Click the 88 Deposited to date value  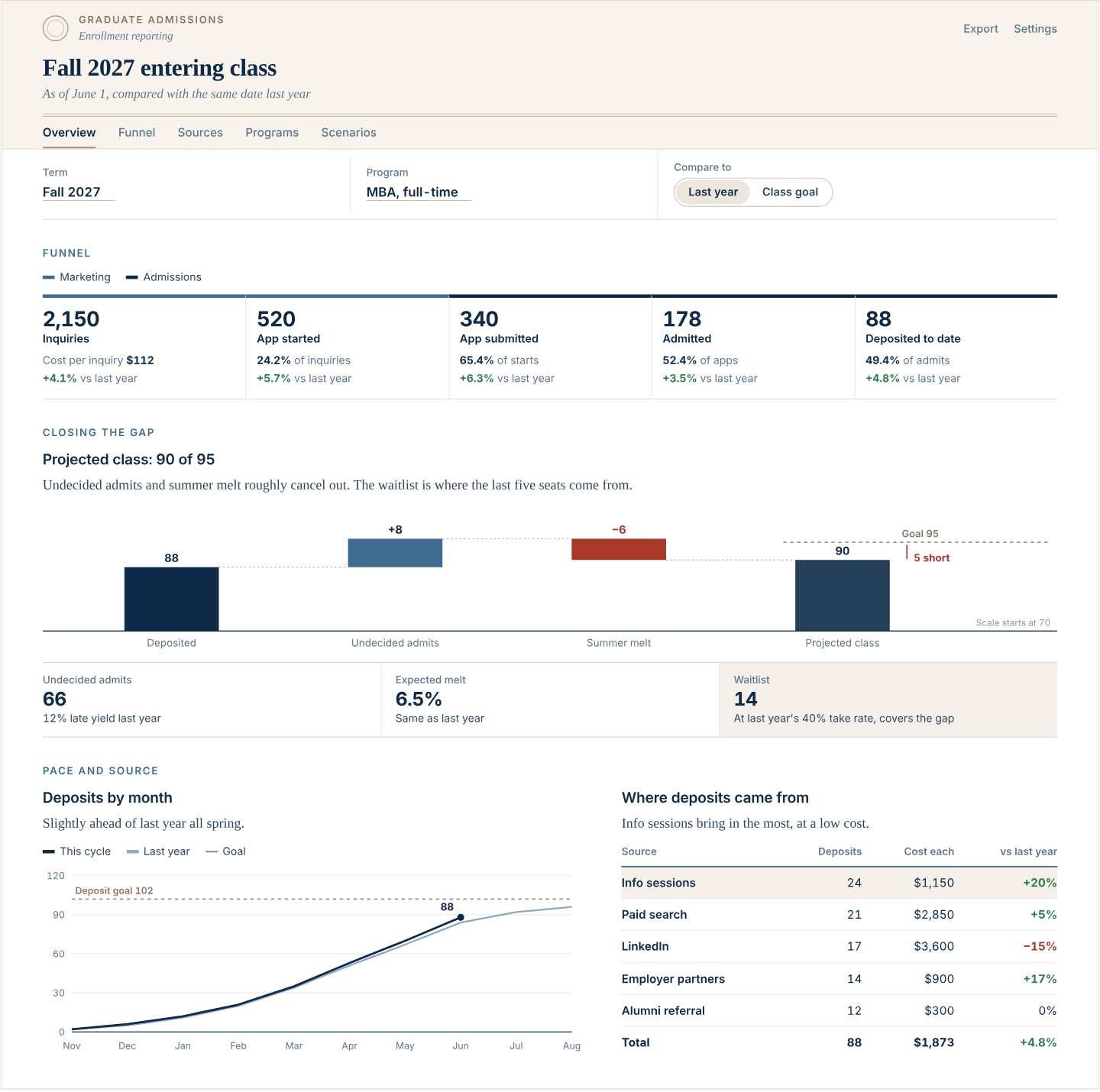pos(878,318)
